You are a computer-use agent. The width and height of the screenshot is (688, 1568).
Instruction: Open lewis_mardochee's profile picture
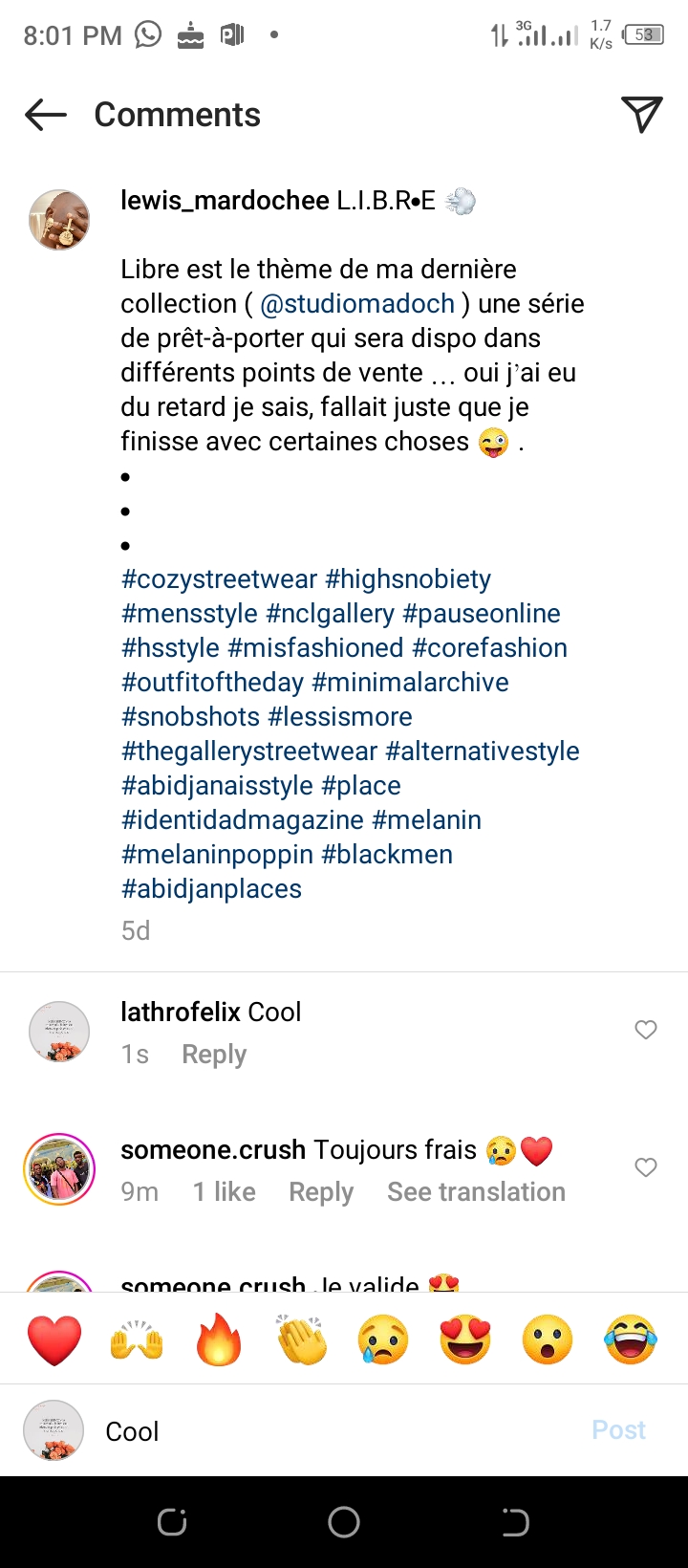point(59,220)
